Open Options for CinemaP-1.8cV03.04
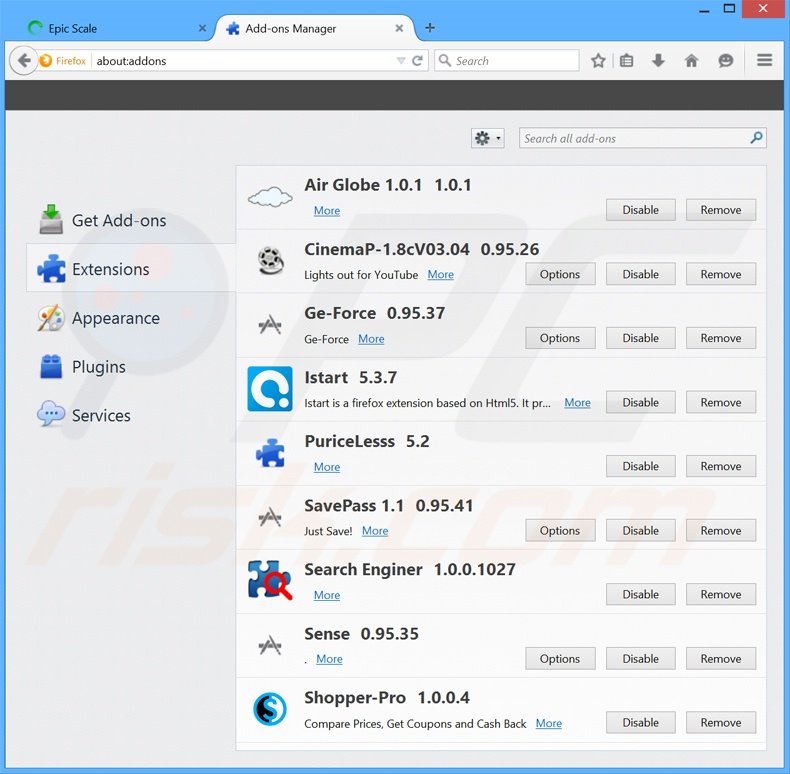The width and height of the screenshot is (790, 774). pos(560,274)
